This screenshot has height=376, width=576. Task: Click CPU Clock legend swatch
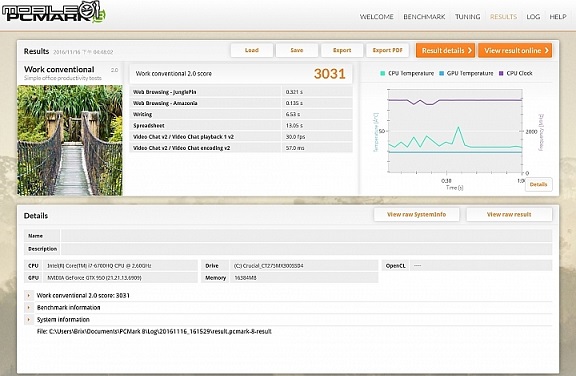point(501,73)
